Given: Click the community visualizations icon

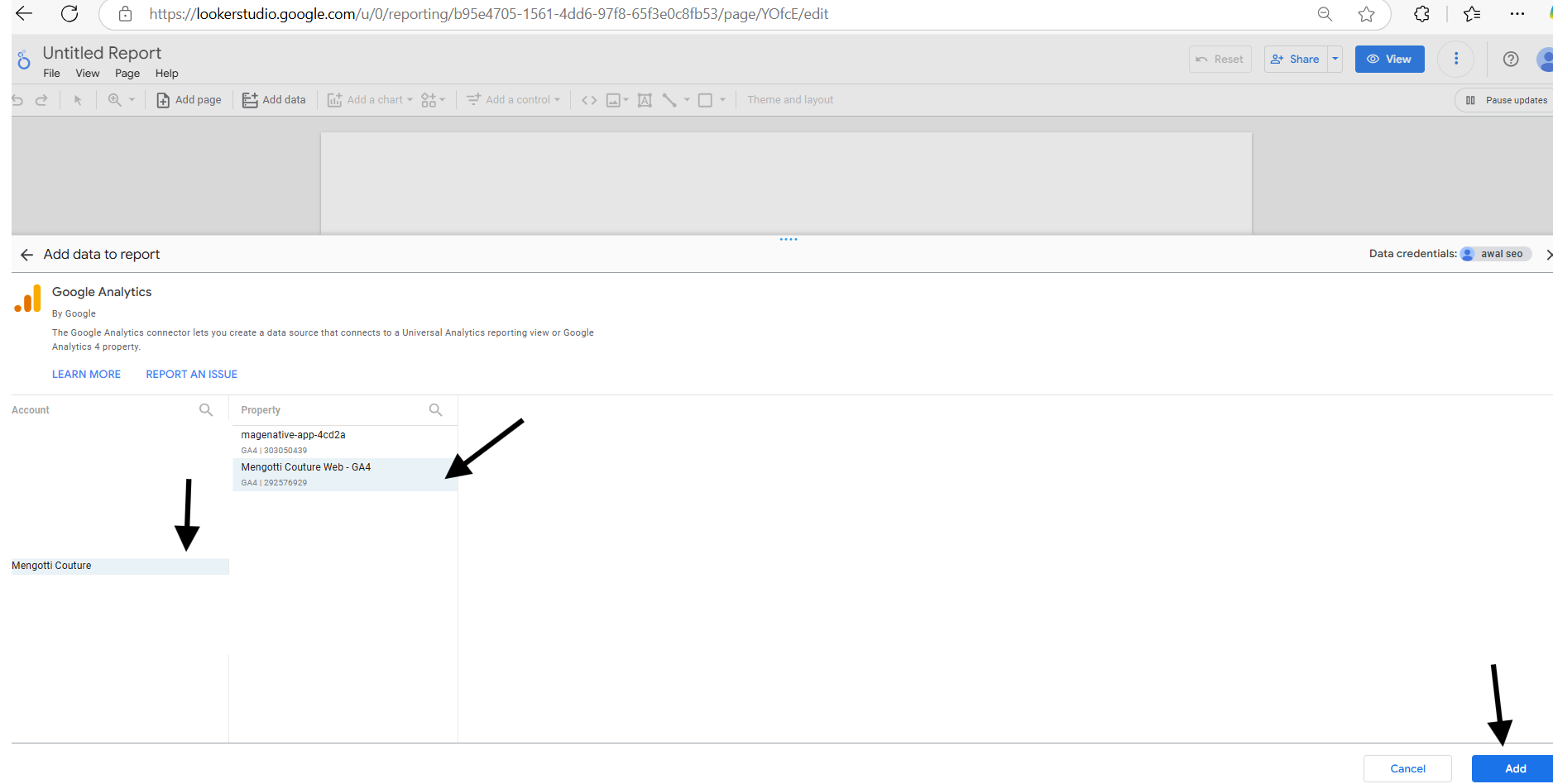Looking at the screenshot, I should point(429,100).
